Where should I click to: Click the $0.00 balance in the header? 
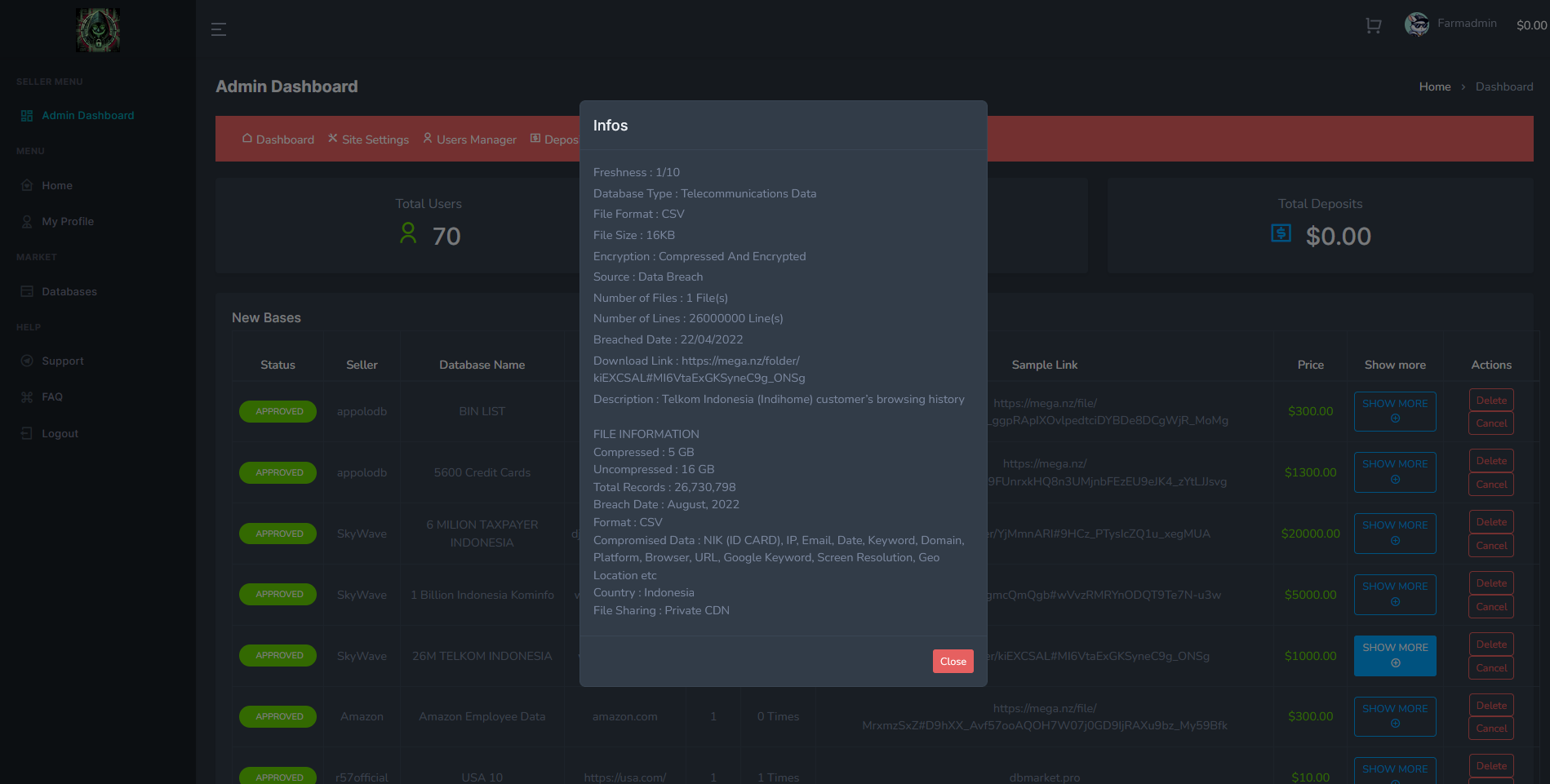(x=1532, y=25)
